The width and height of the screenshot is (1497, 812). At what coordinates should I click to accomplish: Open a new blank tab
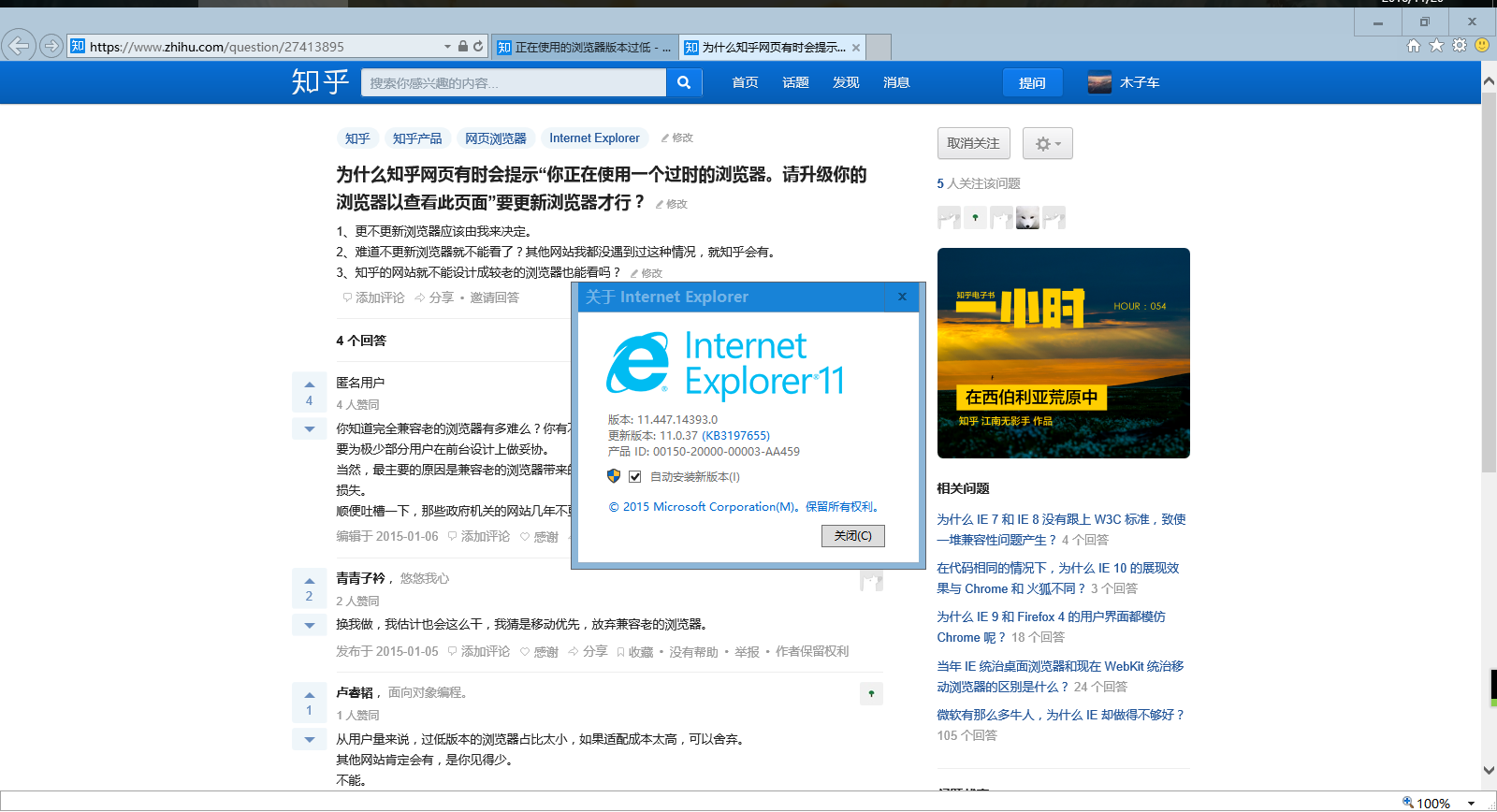pyautogui.click(x=879, y=47)
